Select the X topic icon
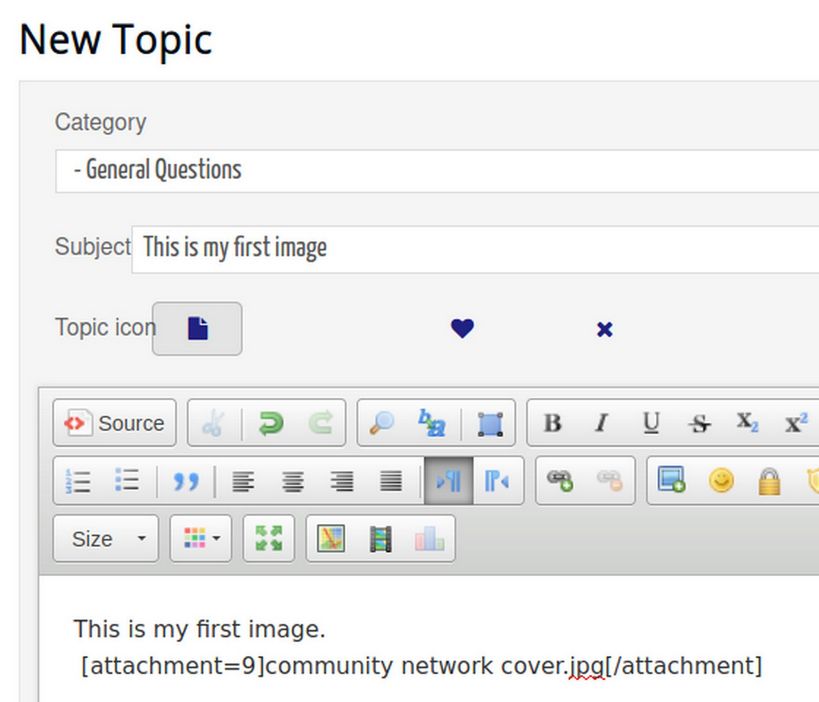Viewport: 819px width, 702px height. pyautogui.click(x=604, y=329)
